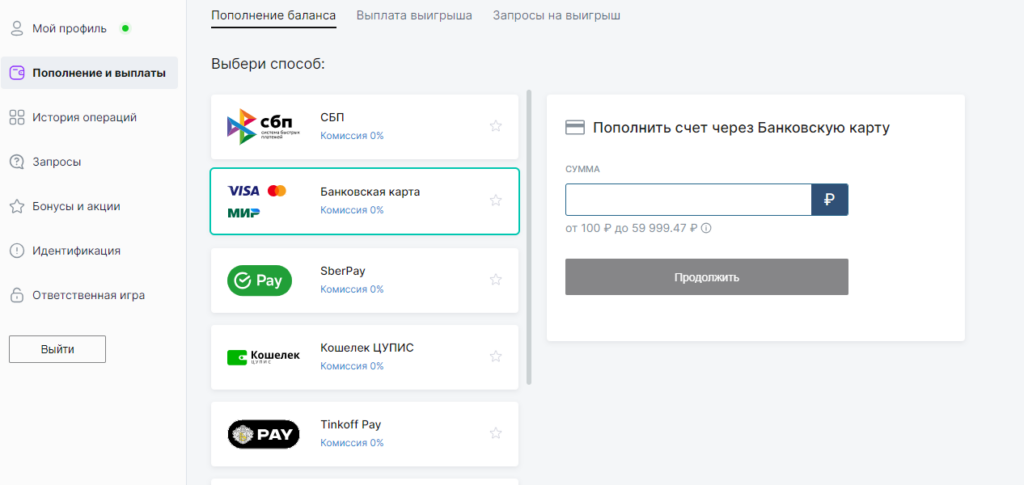Click the Запросы question bubble icon
The width and height of the screenshot is (1024, 485).
[x=17, y=162]
